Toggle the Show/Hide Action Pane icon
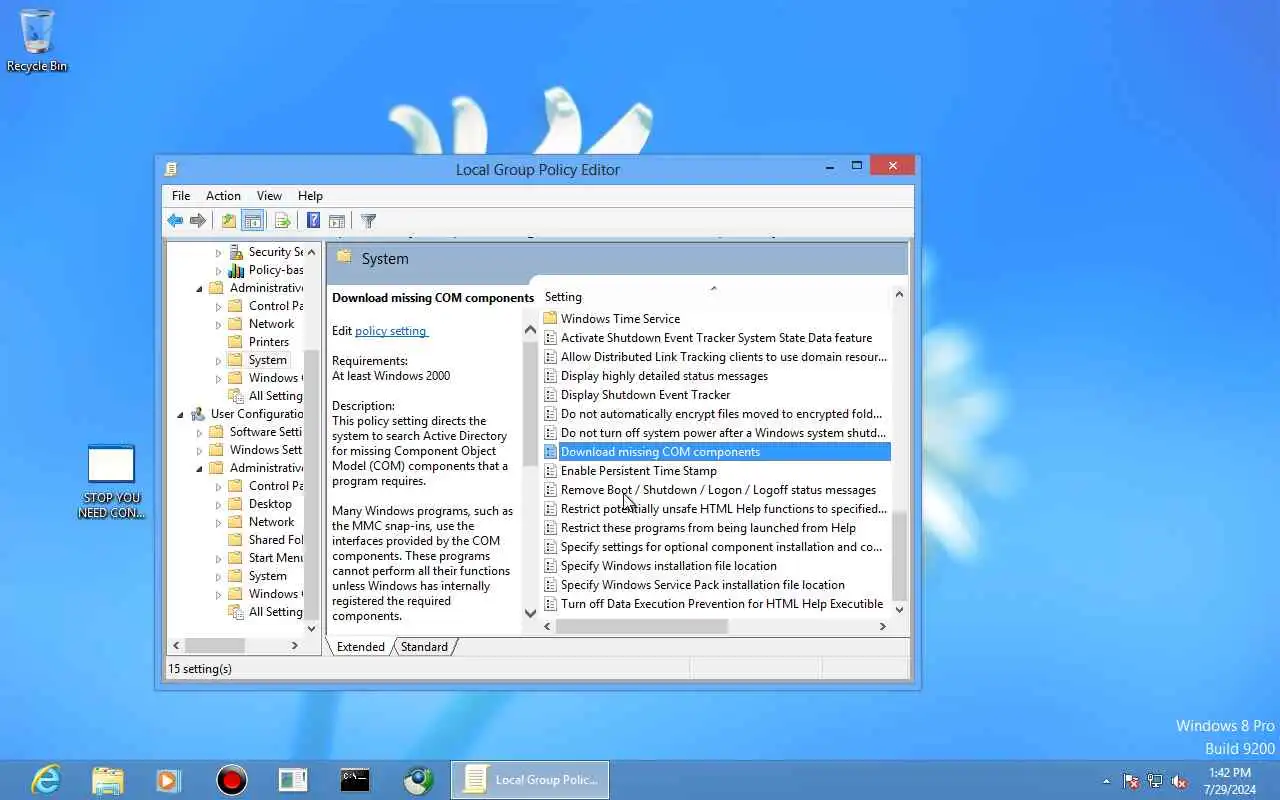Screen dimensions: 1280x800 coord(337,221)
